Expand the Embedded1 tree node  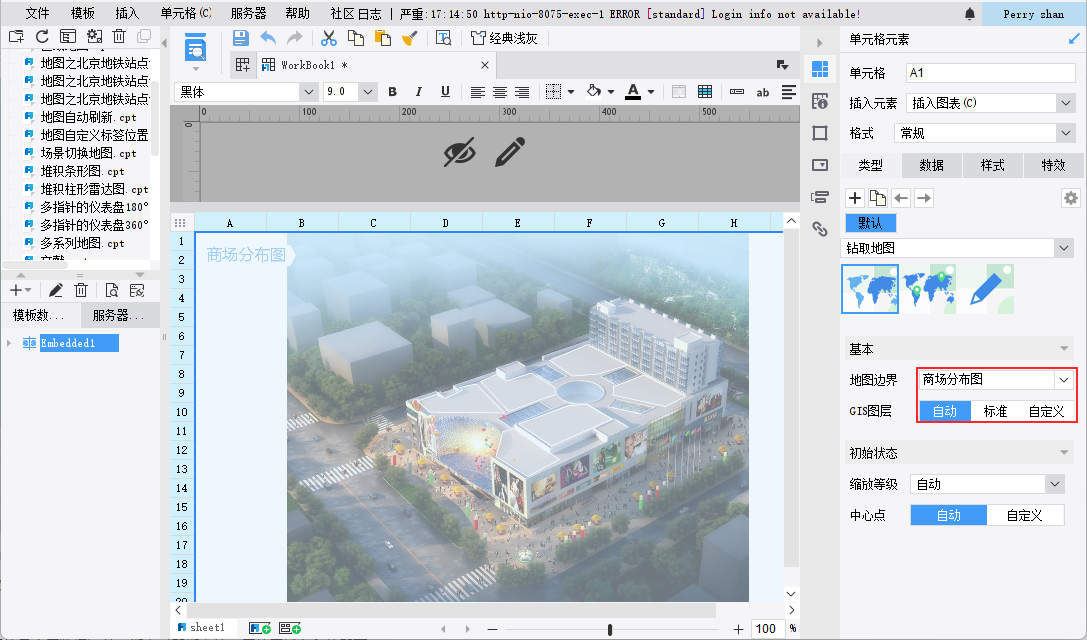coord(10,343)
